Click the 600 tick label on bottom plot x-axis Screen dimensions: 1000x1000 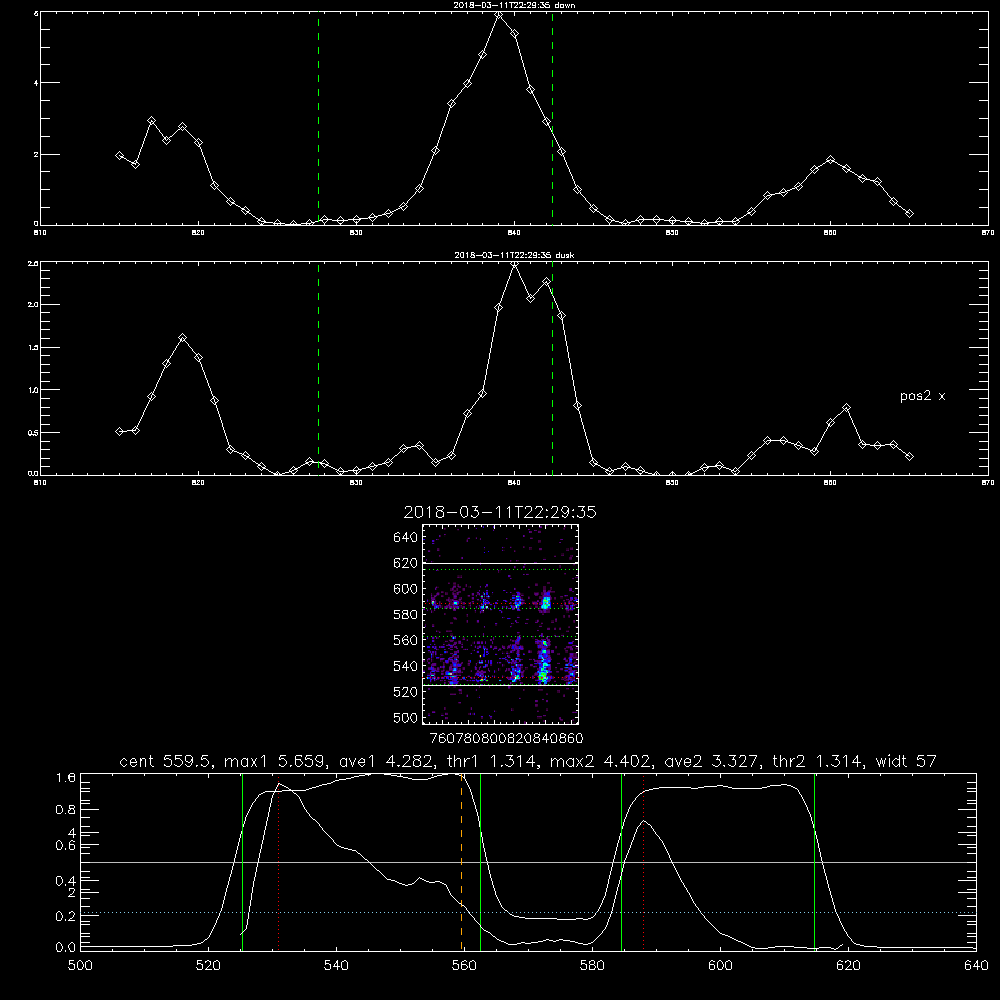pyautogui.click(x=721, y=966)
